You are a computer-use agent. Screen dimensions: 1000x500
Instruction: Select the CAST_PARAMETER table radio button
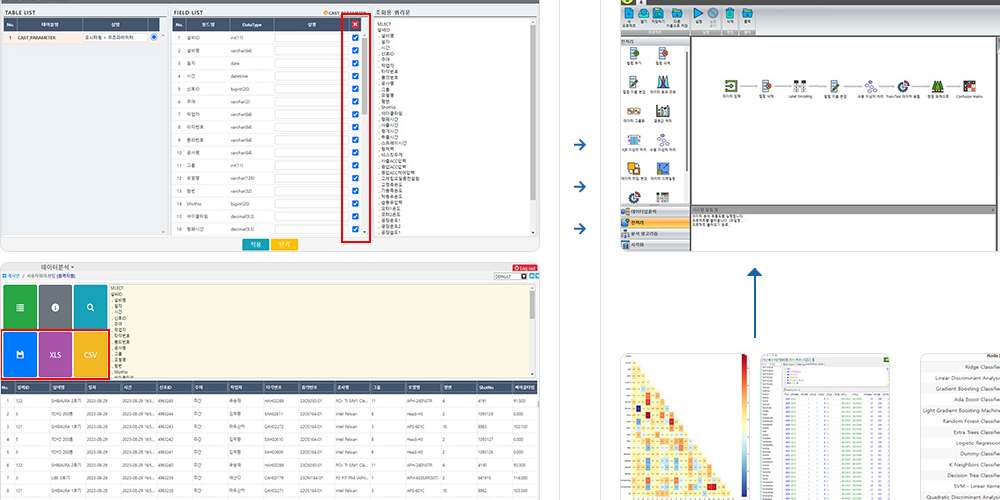tap(152, 37)
